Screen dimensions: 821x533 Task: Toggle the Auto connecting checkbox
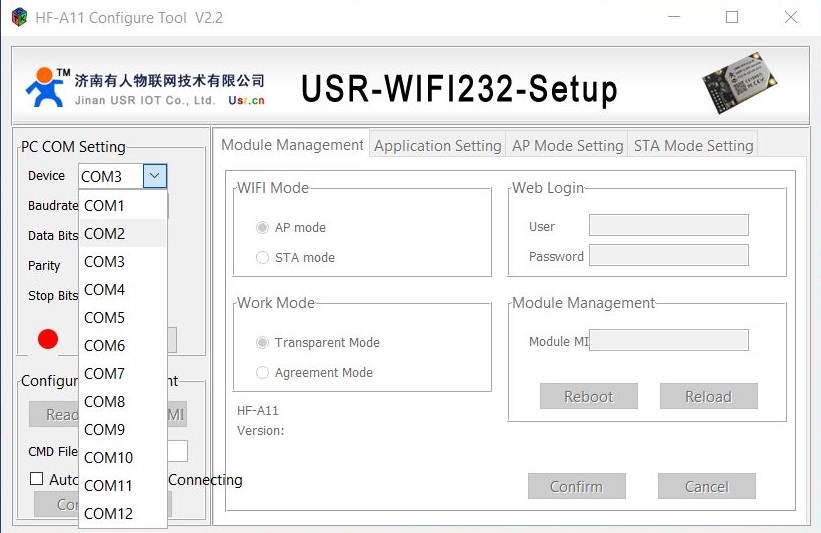(x=37, y=479)
